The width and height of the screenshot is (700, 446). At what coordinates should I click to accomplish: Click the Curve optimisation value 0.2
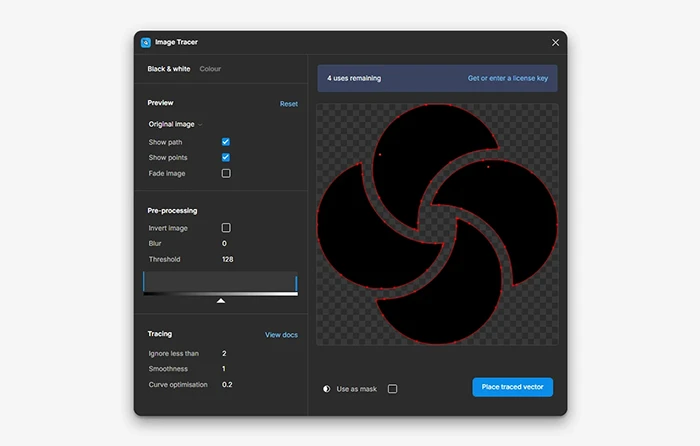(227, 385)
